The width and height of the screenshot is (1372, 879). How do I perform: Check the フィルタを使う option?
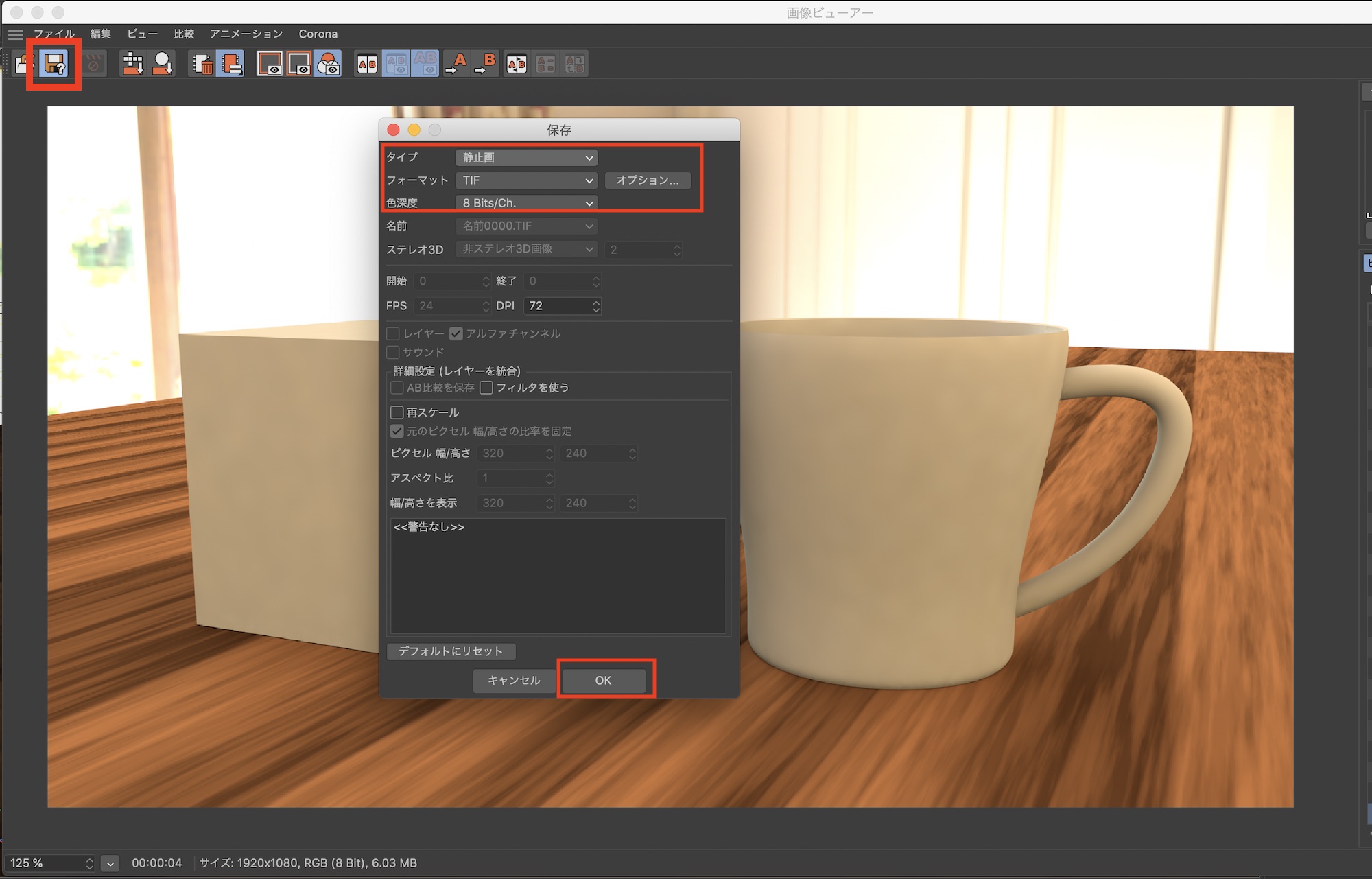click(486, 388)
